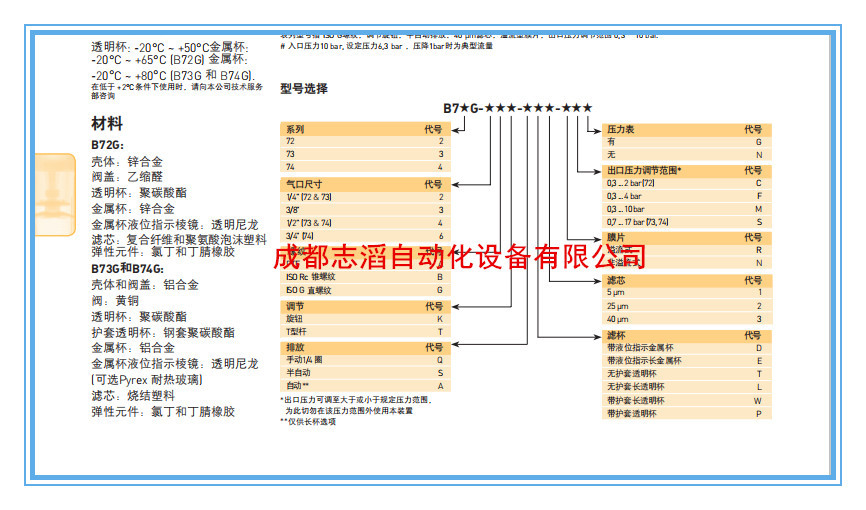The width and height of the screenshot is (866, 510).
Task: Click filter element row '40 µm'
Action: coord(687,319)
